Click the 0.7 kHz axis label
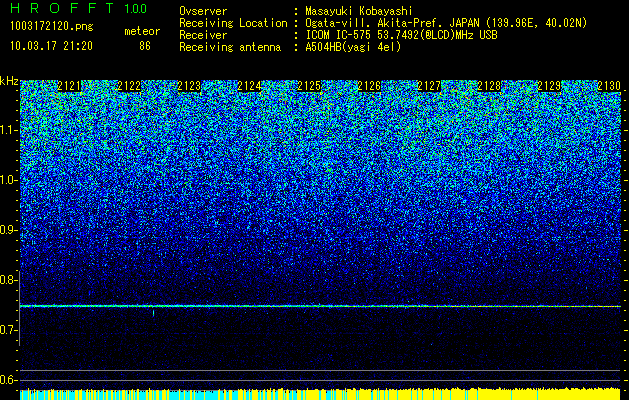The height and width of the screenshot is (400, 629). [9, 330]
